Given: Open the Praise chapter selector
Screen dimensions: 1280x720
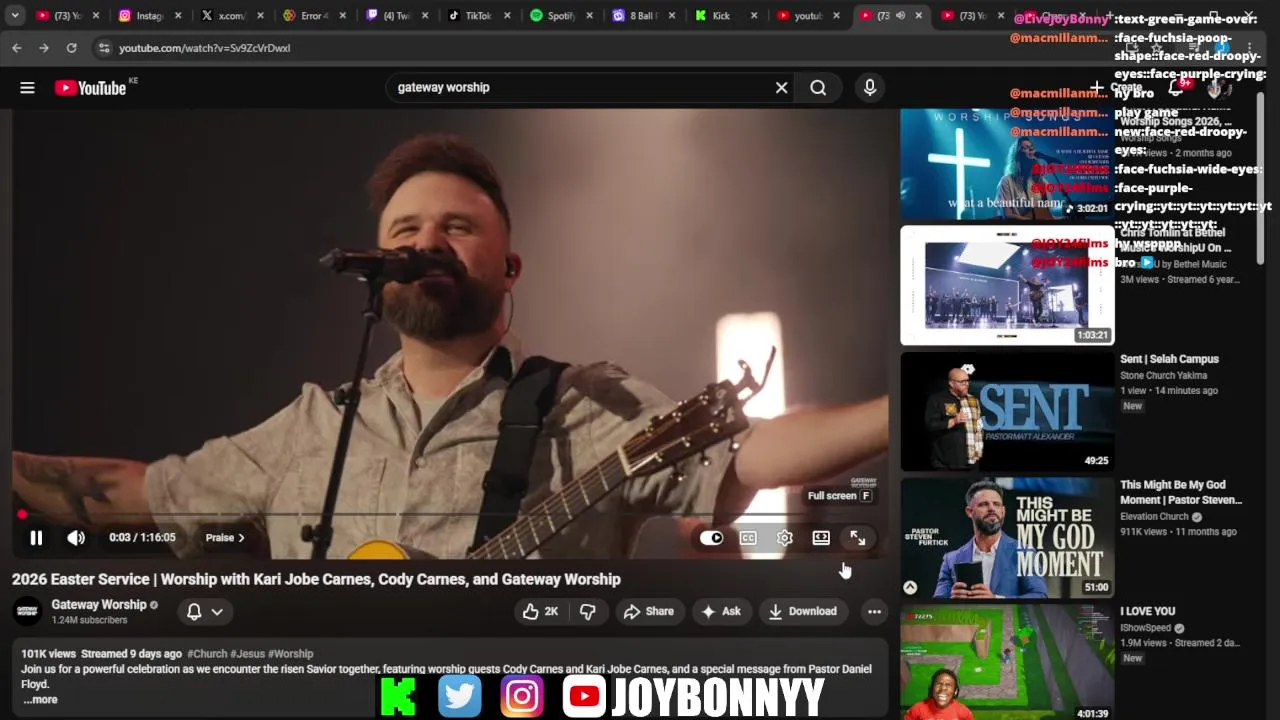Looking at the screenshot, I should pyautogui.click(x=224, y=538).
